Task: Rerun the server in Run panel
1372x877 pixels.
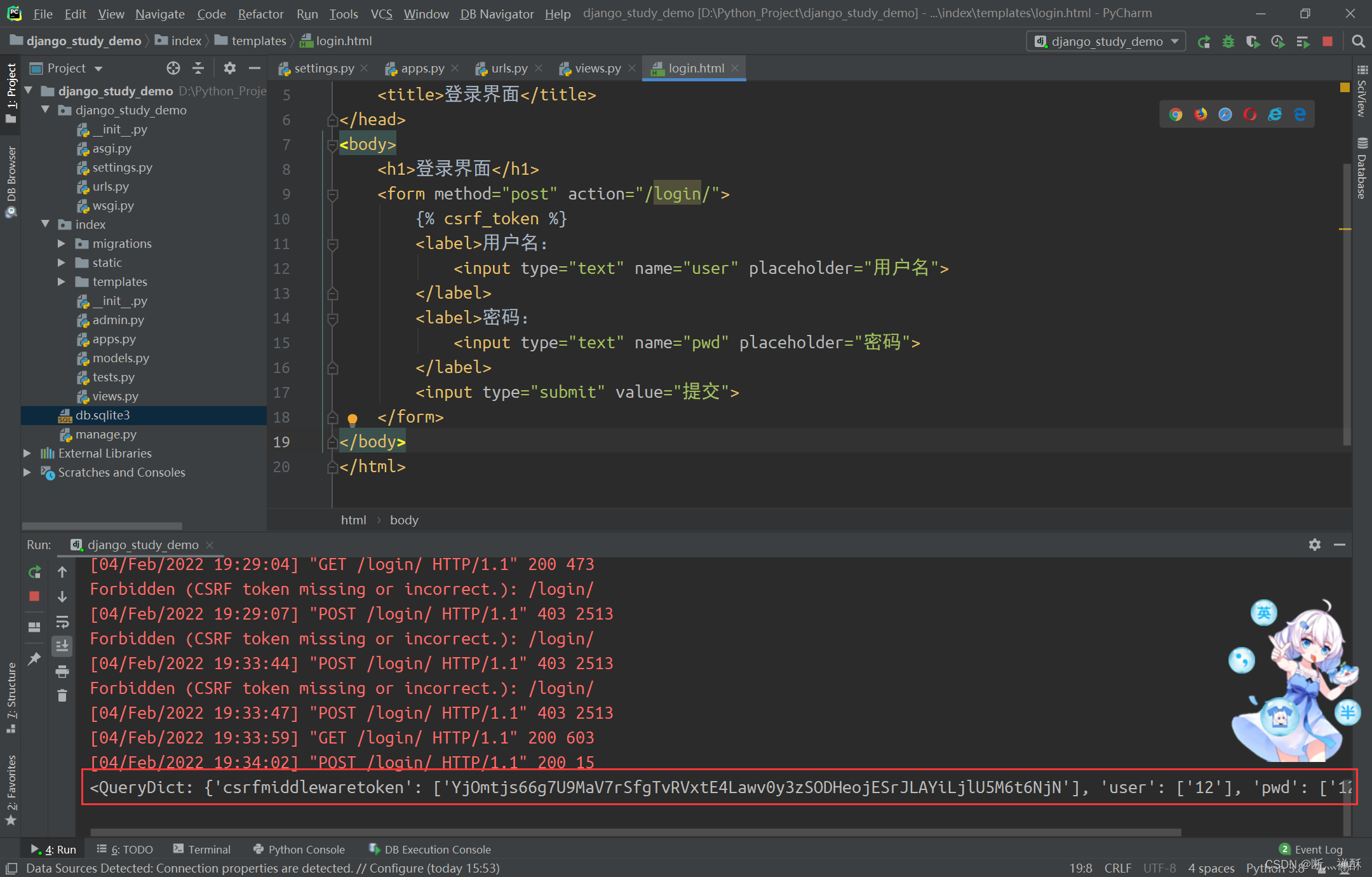Action: tap(34, 572)
